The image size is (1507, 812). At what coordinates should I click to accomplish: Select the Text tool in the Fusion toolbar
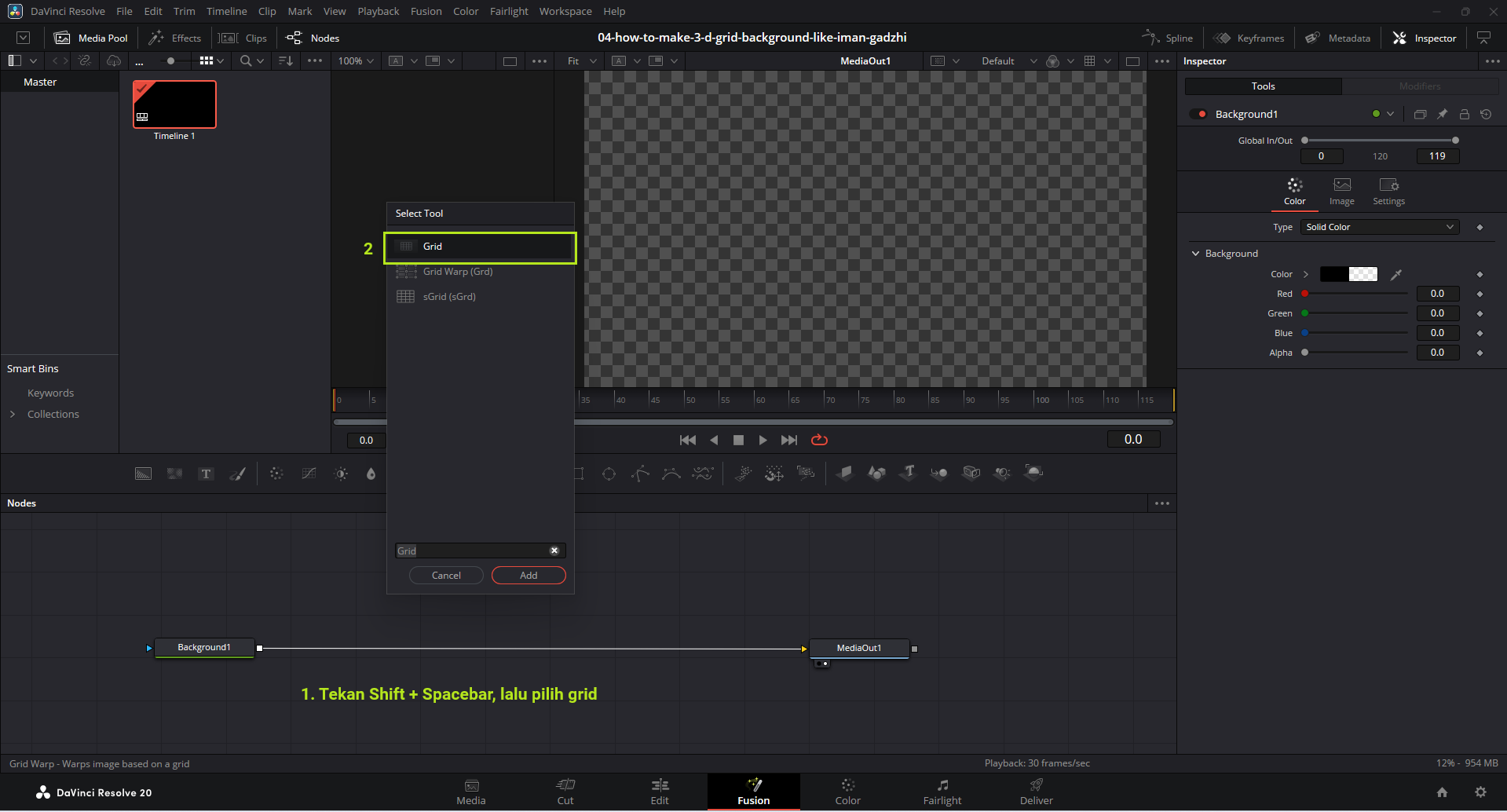[x=206, y=474]
